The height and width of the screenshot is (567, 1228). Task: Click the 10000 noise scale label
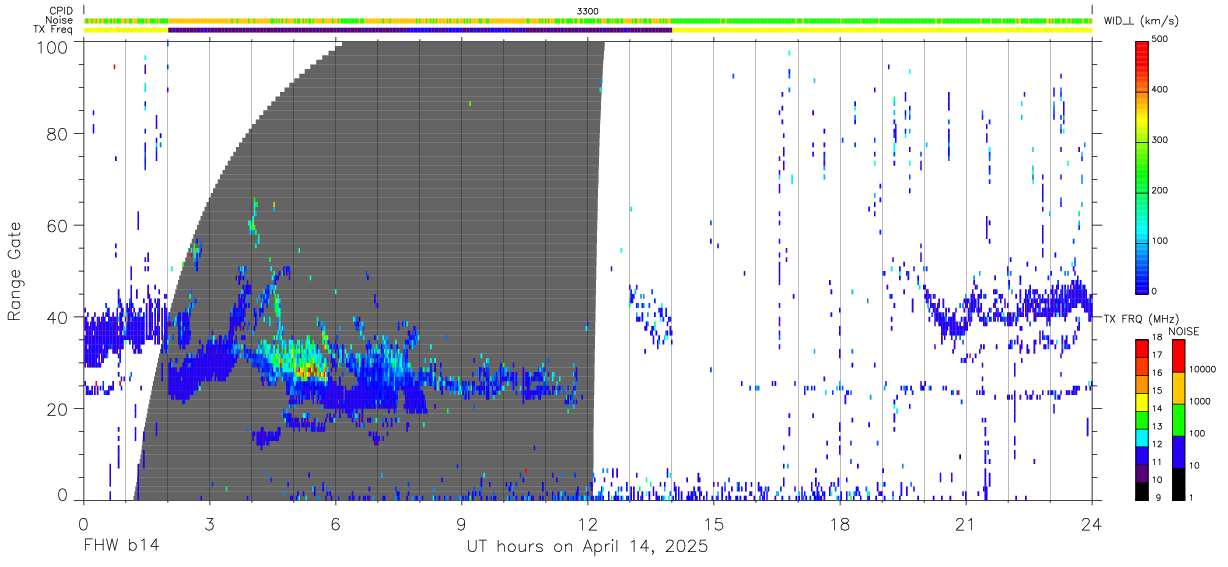1204,369
